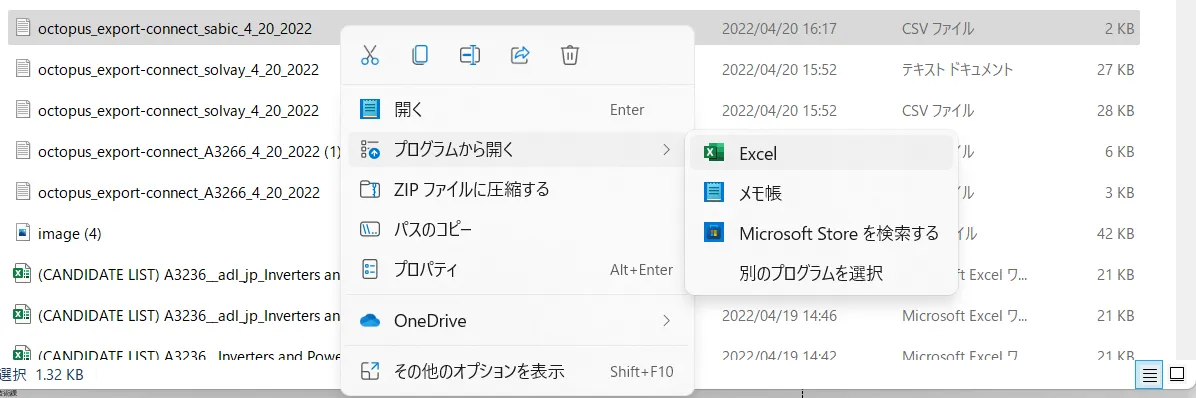Click テキスト ドキュメント type cell
Viewport: 1196px width, 398px height.
click(957, 70)
